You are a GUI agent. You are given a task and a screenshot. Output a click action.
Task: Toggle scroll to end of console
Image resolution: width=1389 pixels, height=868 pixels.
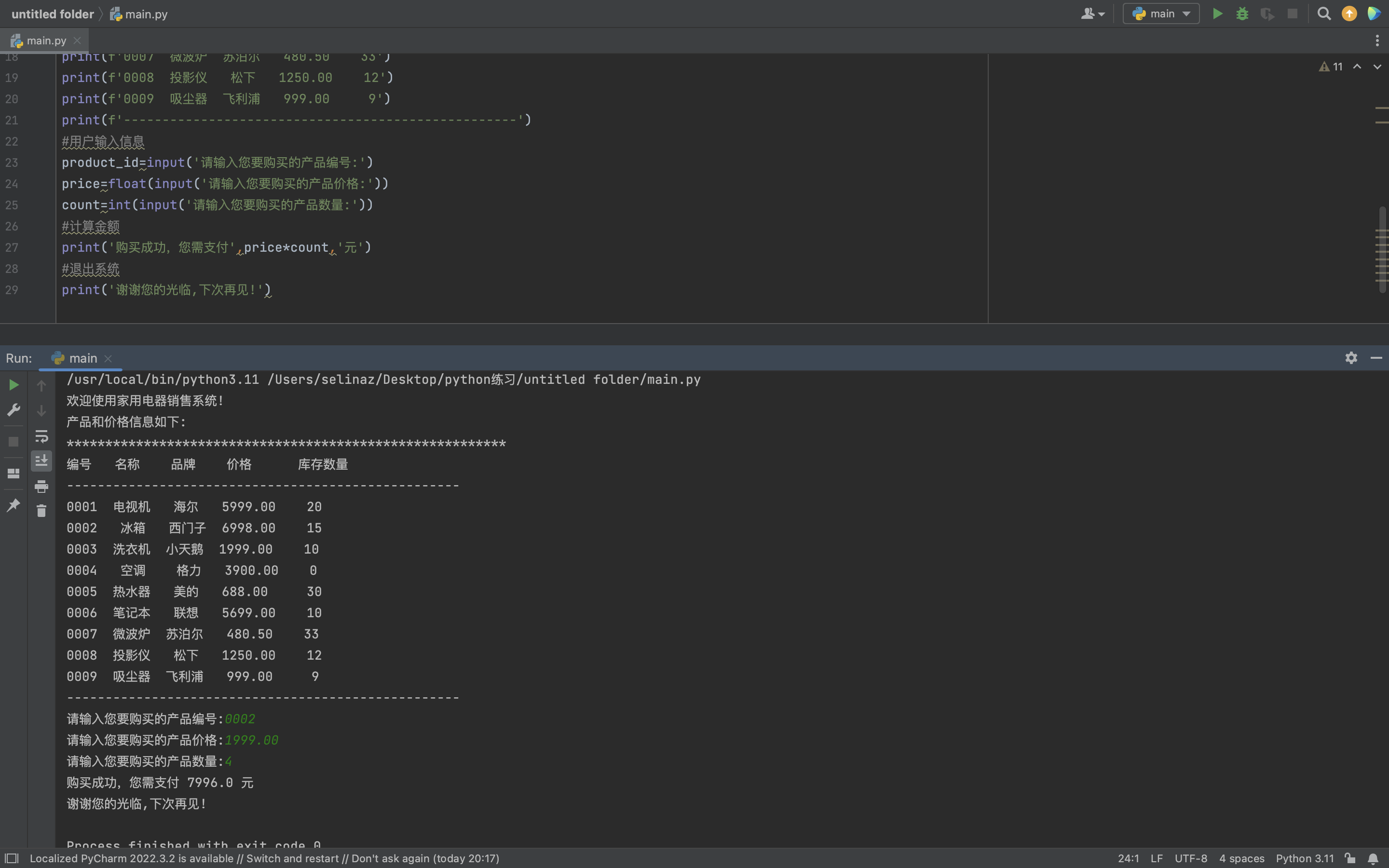41,461
